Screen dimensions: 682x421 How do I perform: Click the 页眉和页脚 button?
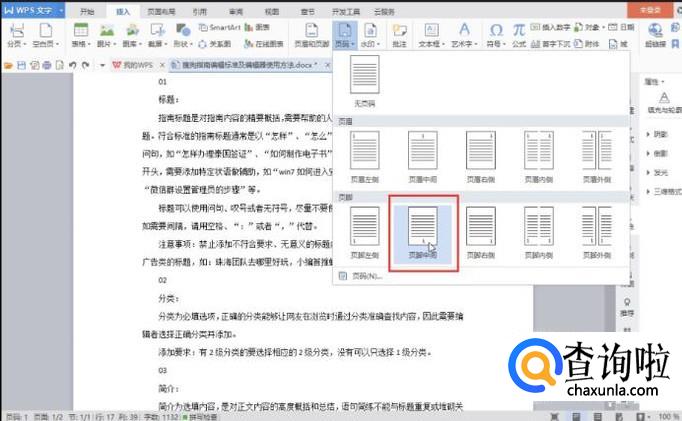click(x=311, y=38)
